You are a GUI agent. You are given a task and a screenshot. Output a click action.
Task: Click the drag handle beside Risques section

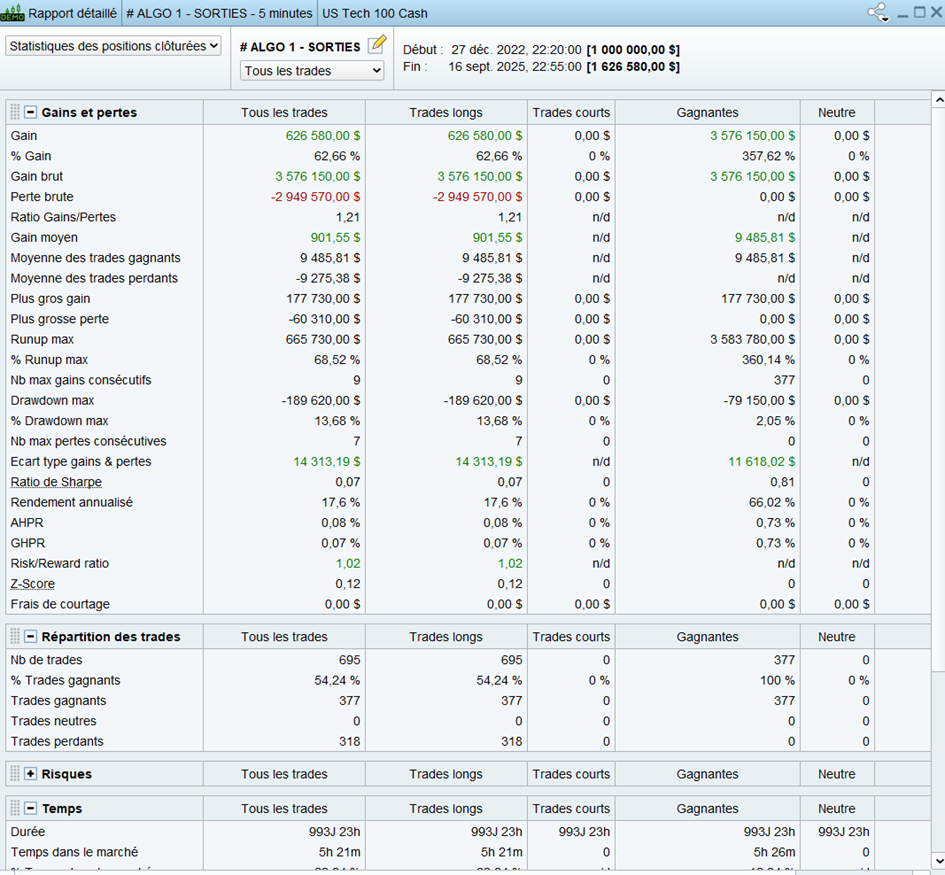pyautogui.click(x=15, y=774)
